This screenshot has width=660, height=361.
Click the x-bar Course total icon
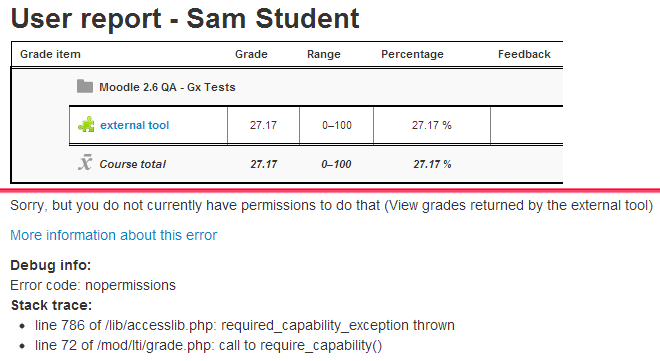[85, 162]
